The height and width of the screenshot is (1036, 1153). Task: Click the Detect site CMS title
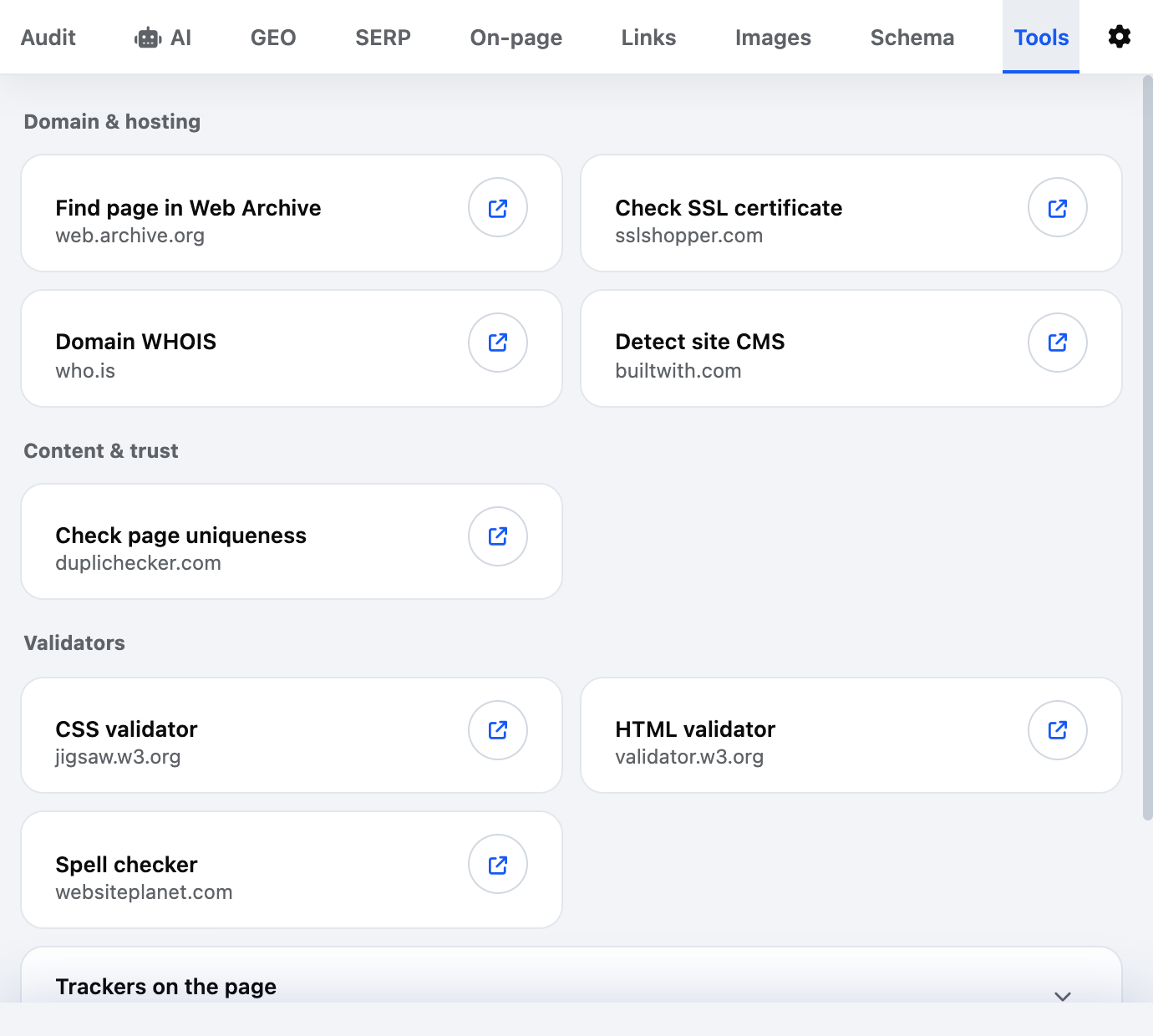[x=700, y=342]
